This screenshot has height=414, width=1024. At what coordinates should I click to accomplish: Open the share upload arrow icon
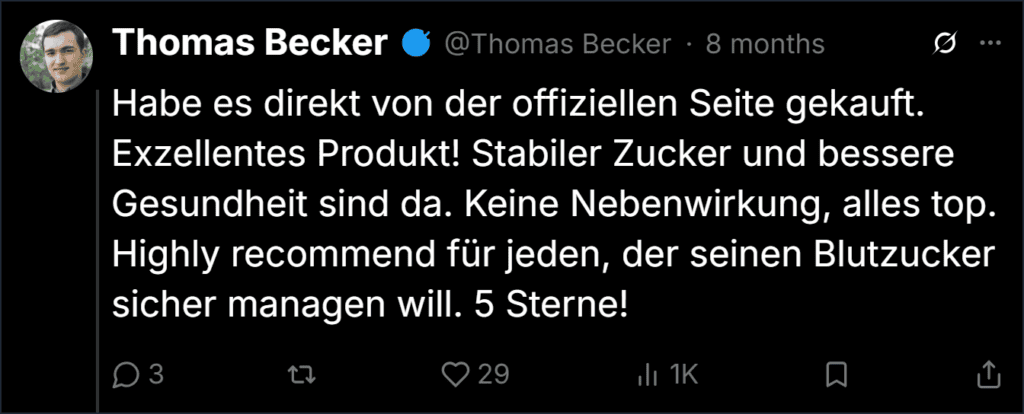(988, 375)
